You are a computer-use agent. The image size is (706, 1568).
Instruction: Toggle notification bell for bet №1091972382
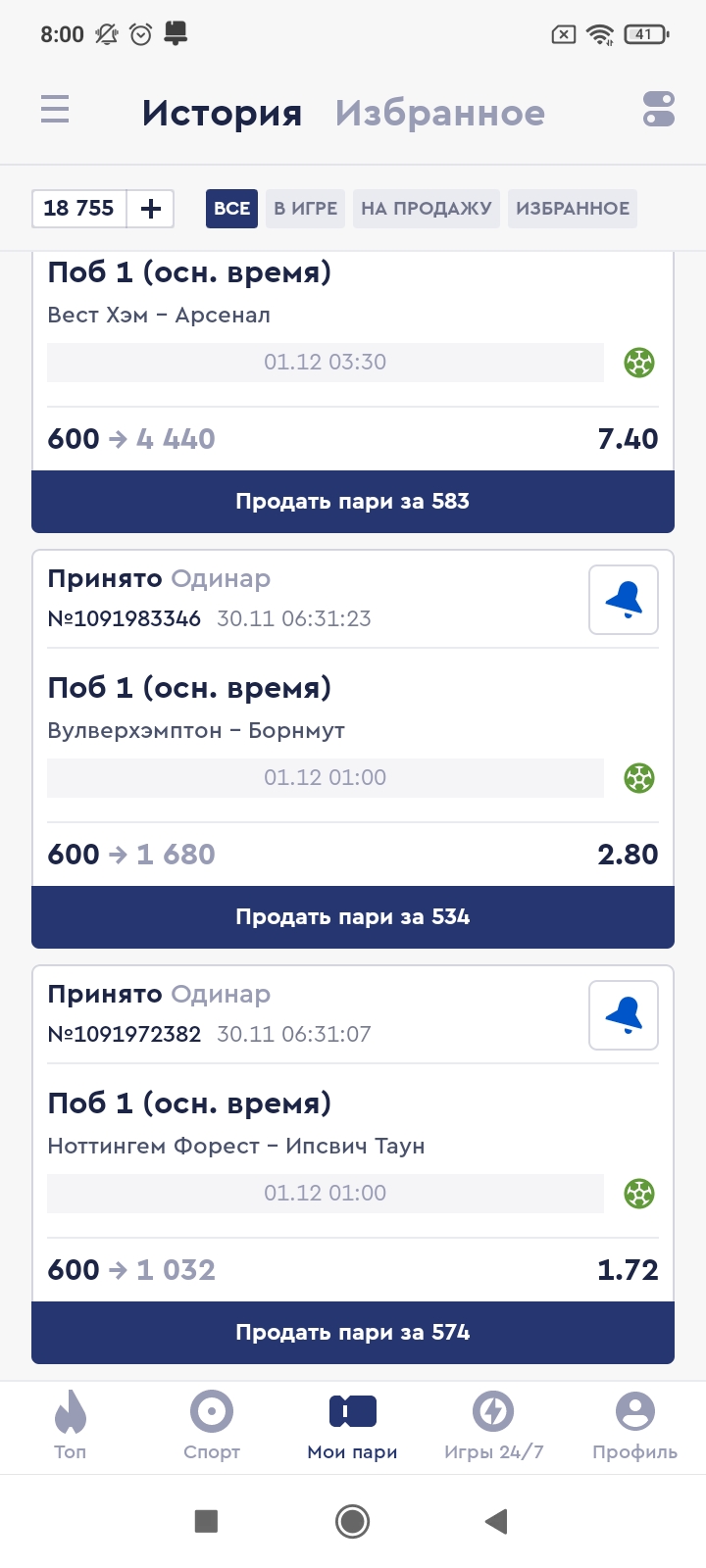pos(624,1015)
